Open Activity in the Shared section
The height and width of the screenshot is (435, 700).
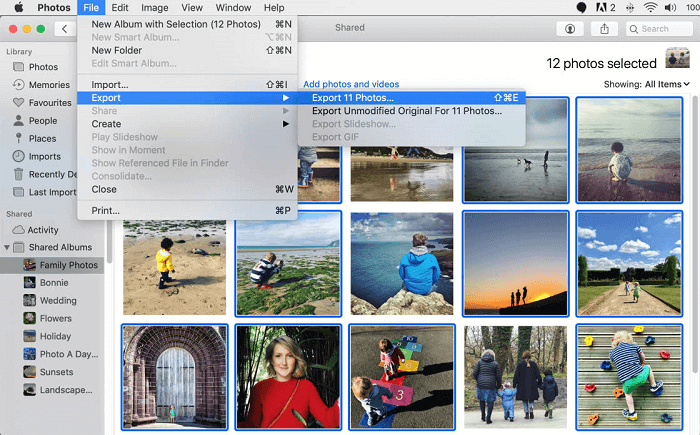coord(43,230)
